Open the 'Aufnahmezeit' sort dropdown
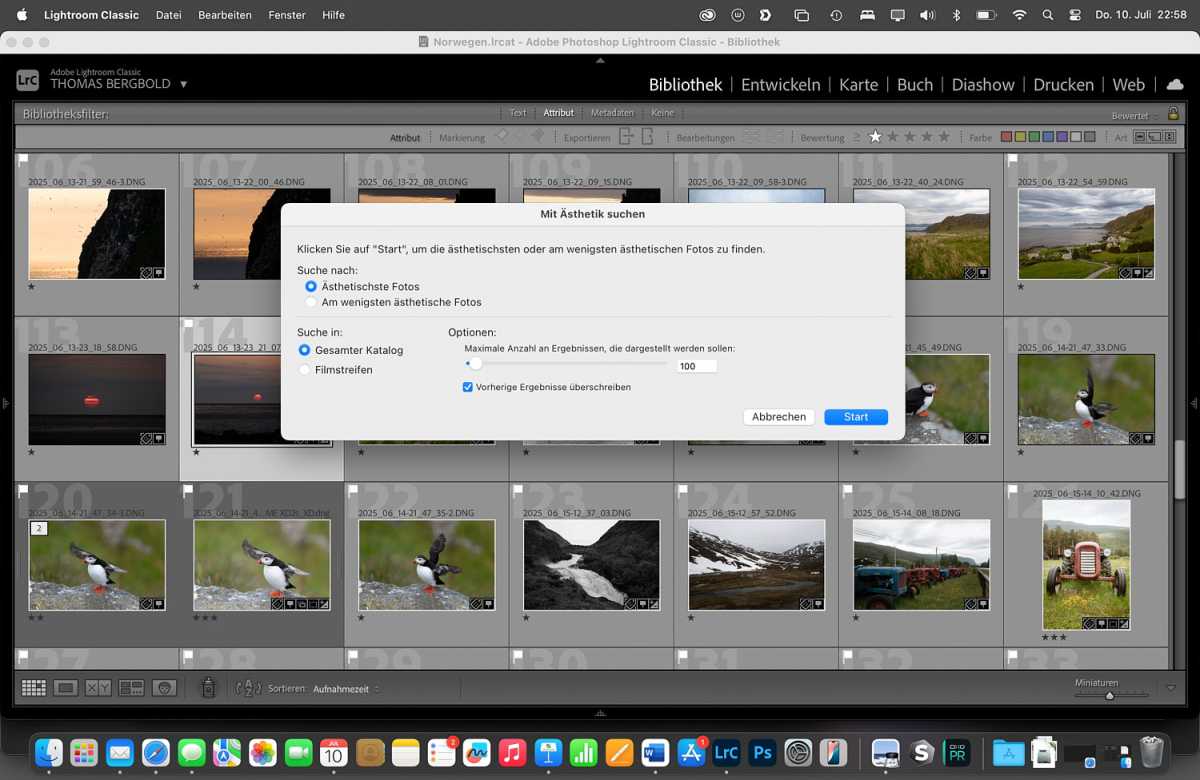The image size is (1200, 780). pos(346,689)
